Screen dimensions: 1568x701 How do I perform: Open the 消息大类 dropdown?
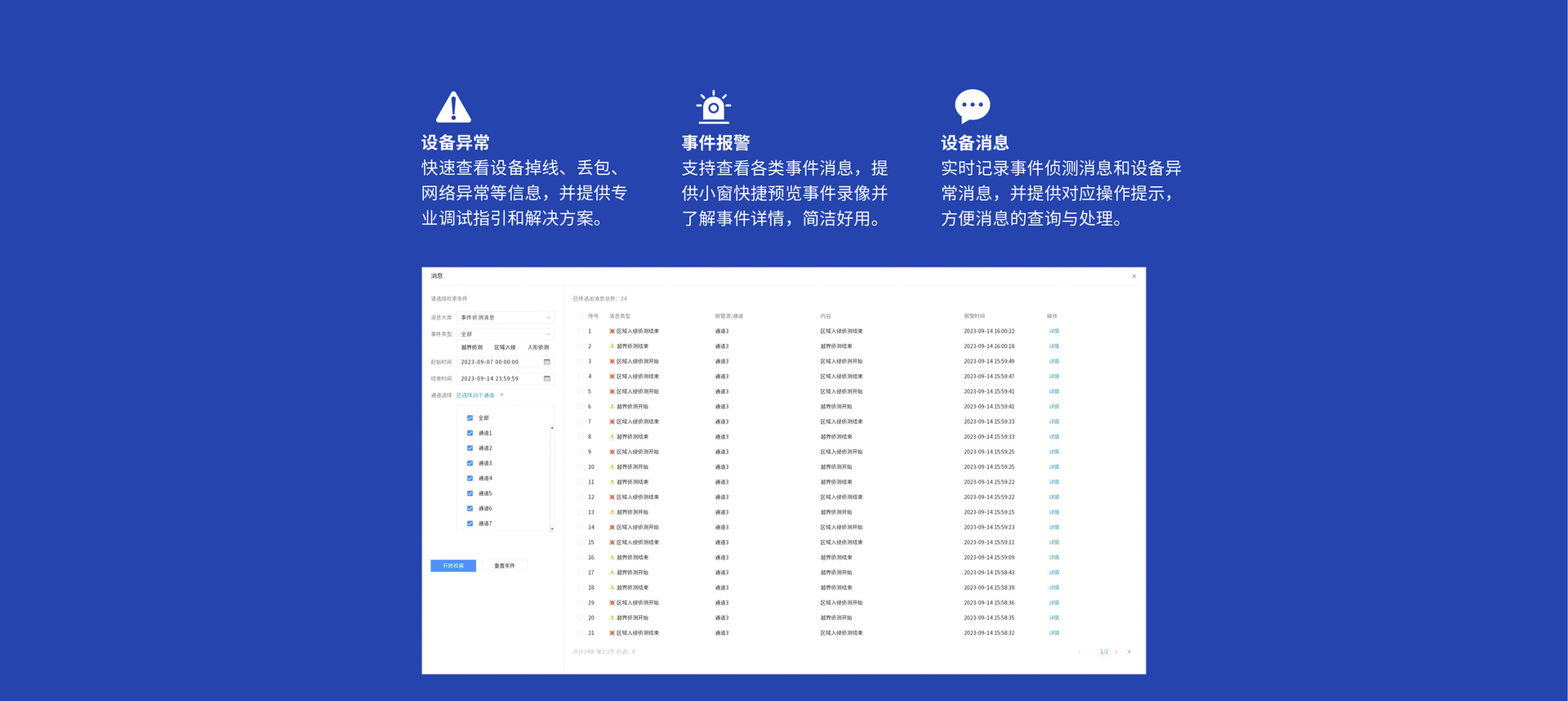(x=505, y=318)
